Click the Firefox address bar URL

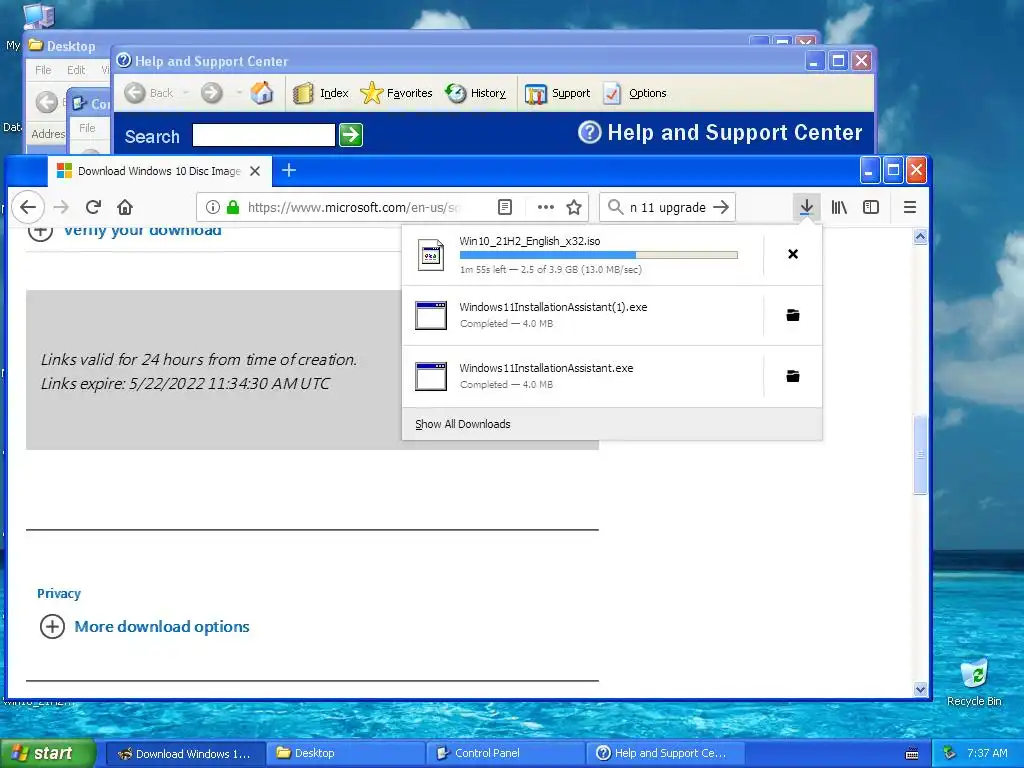[354, 208]
